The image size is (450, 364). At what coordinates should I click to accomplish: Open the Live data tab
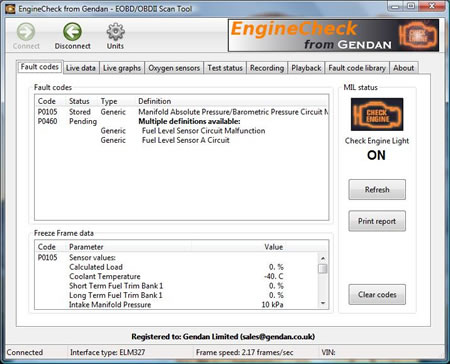pyautogui.click(x=81, y=68)
